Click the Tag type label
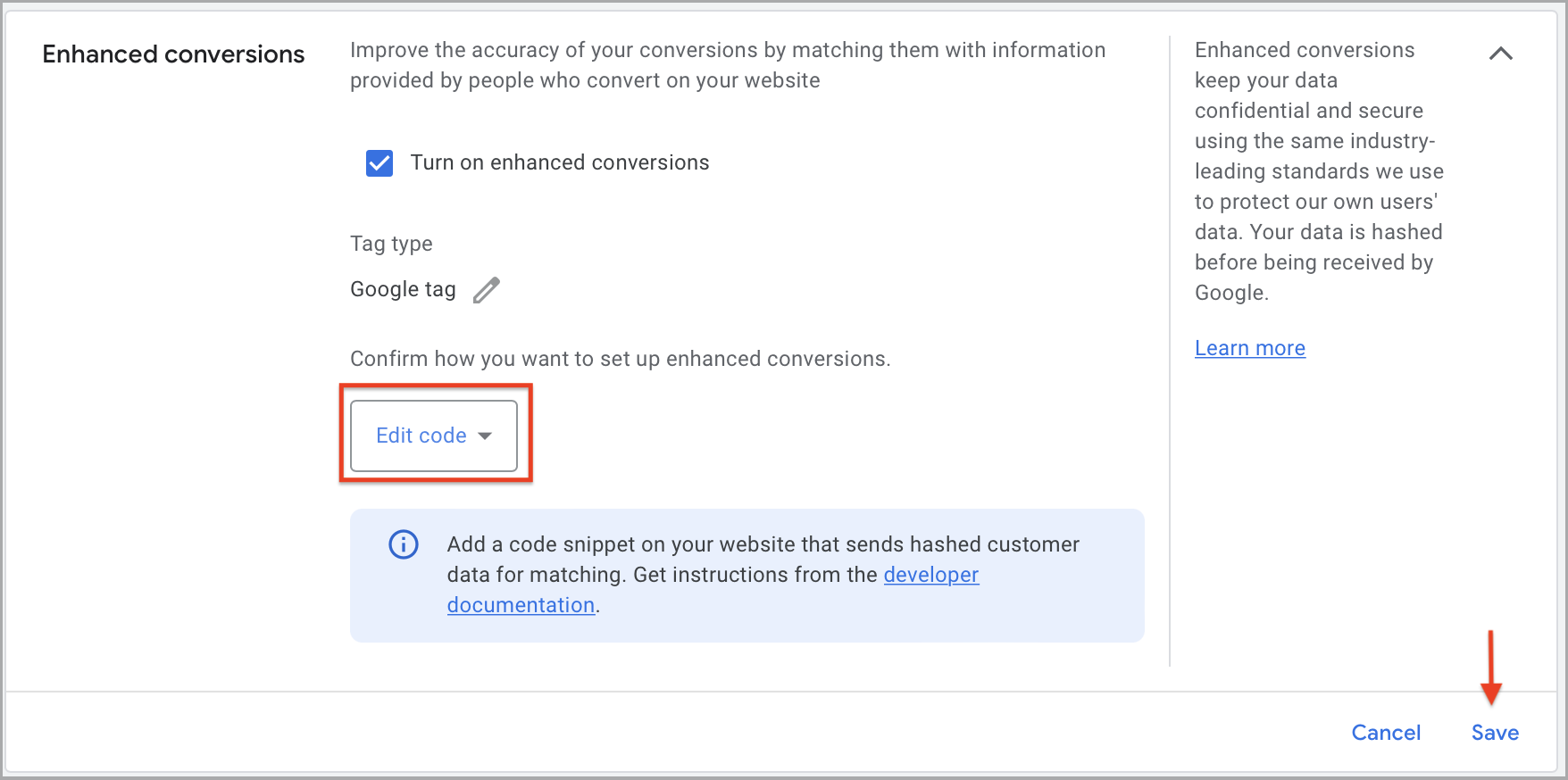The height and width of the screenshot is (780, 1568). 391,244
